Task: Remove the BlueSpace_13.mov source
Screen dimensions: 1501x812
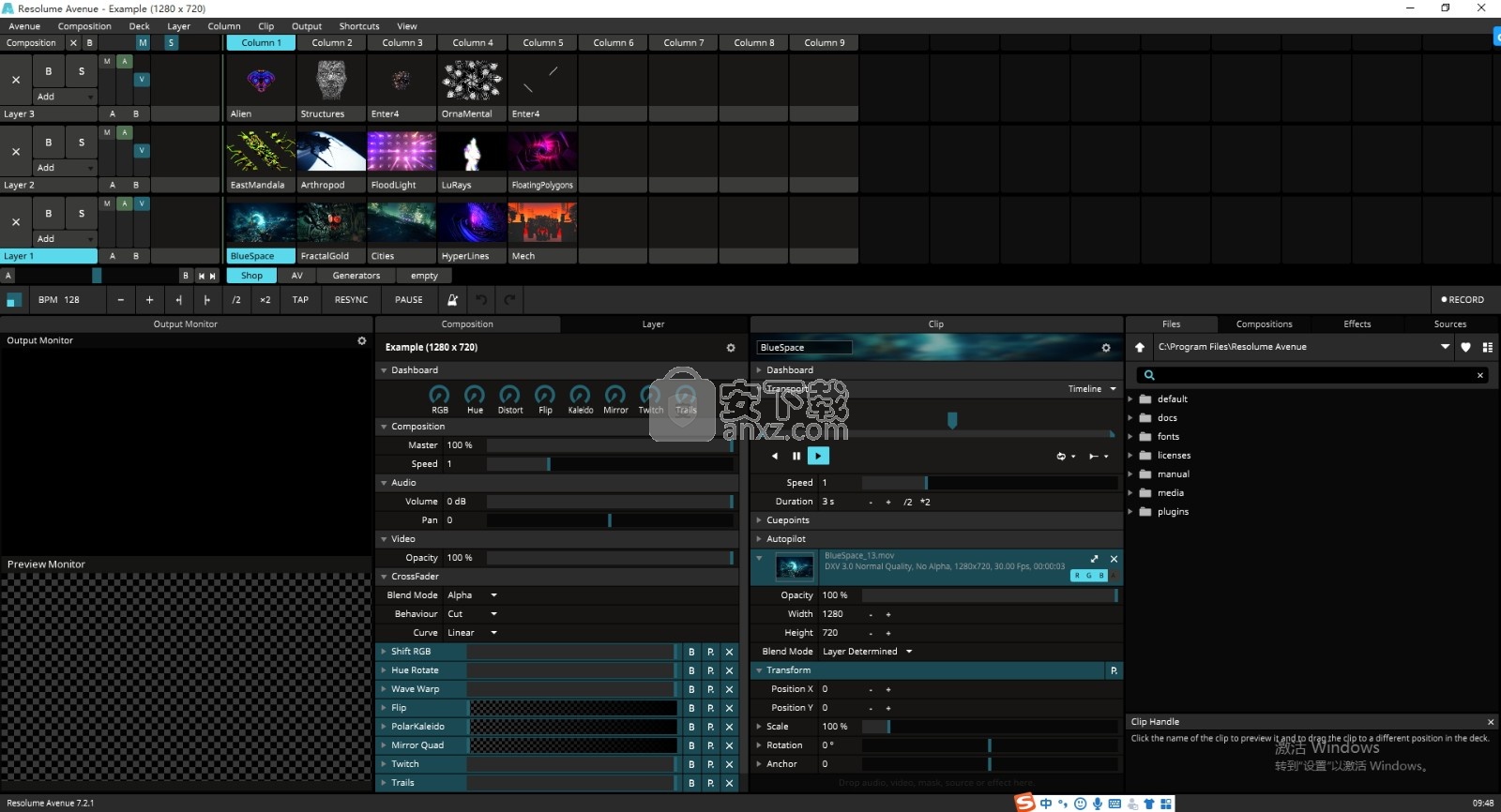Action: [1114, 559]
